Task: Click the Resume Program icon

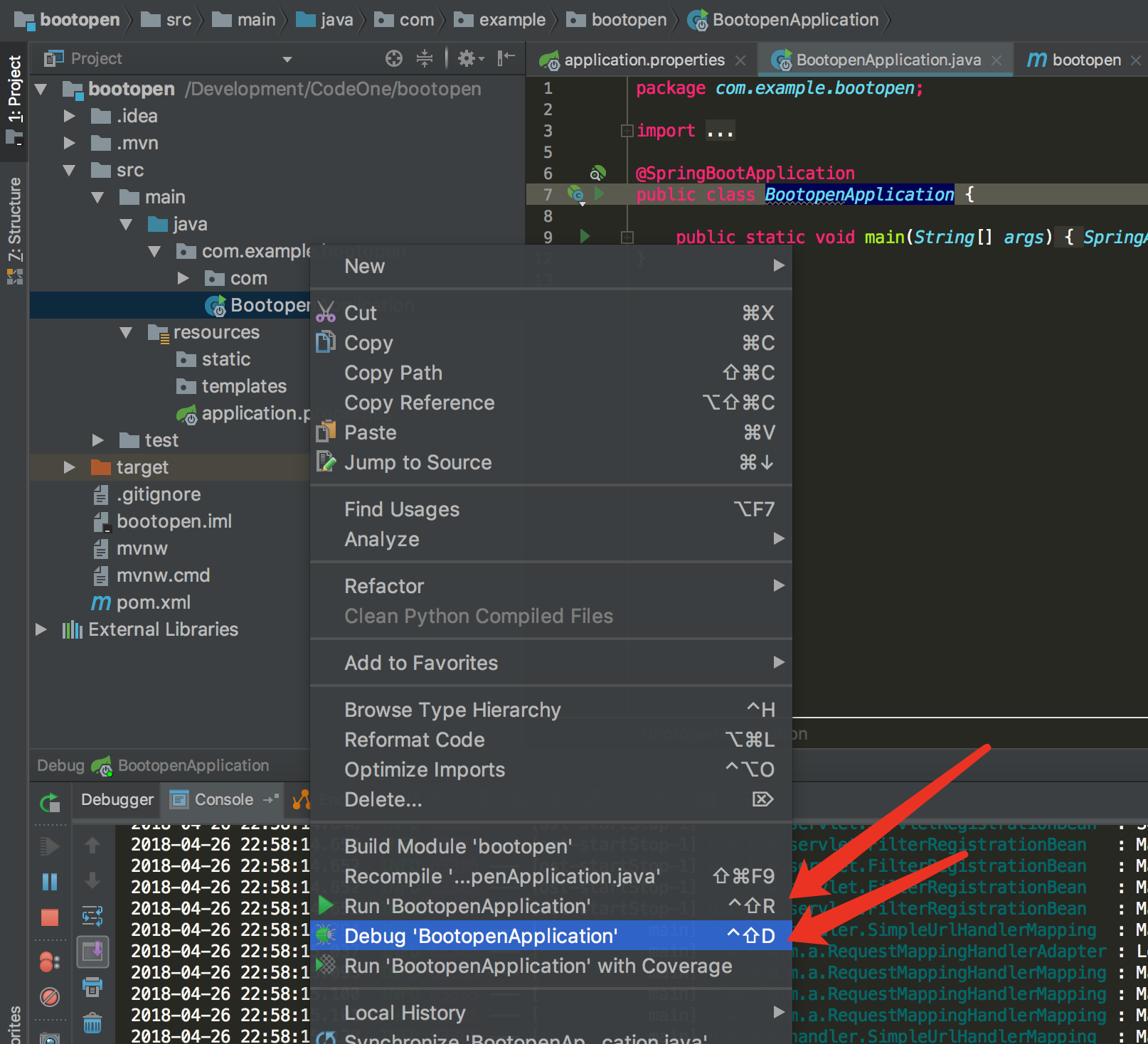Action: pos(50,846)
